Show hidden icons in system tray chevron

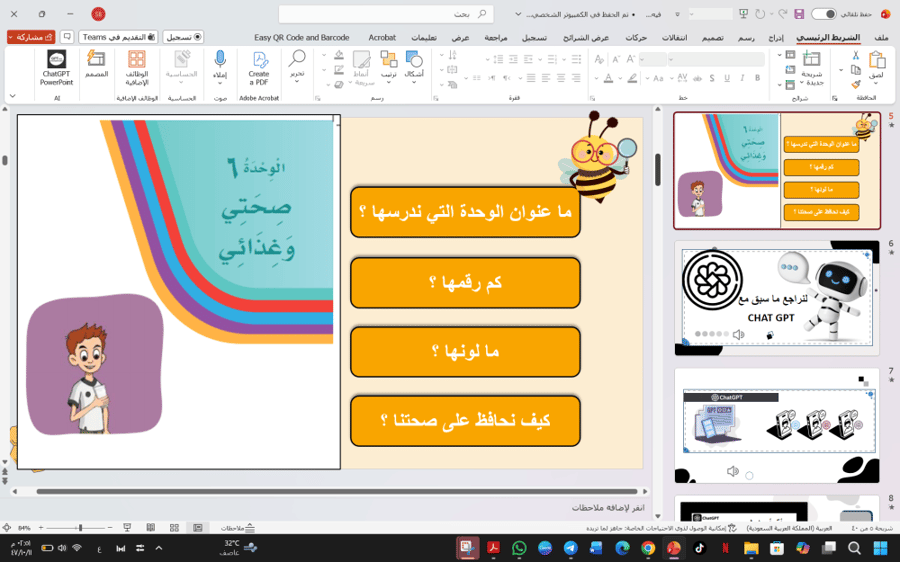(159, 548)
